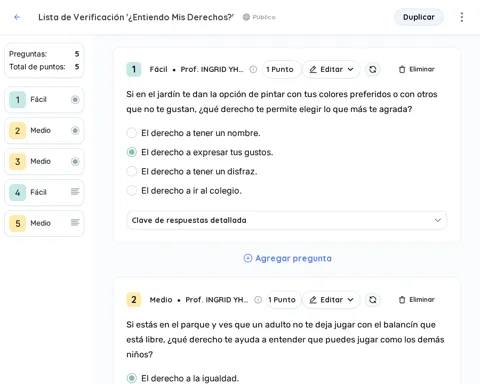The height and width of the screenshot is (384, 480).
Task: Open Editar dropdown for question 1
Action: pyautogui.click(x=331, y=69)
